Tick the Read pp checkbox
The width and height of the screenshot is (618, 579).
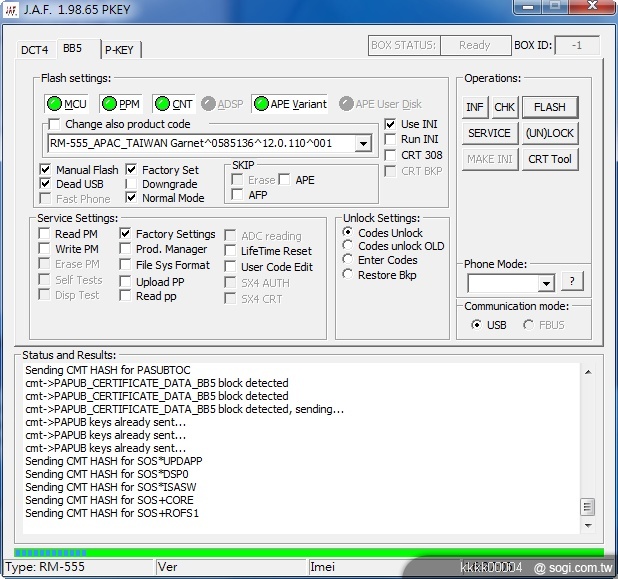point(125,296)
